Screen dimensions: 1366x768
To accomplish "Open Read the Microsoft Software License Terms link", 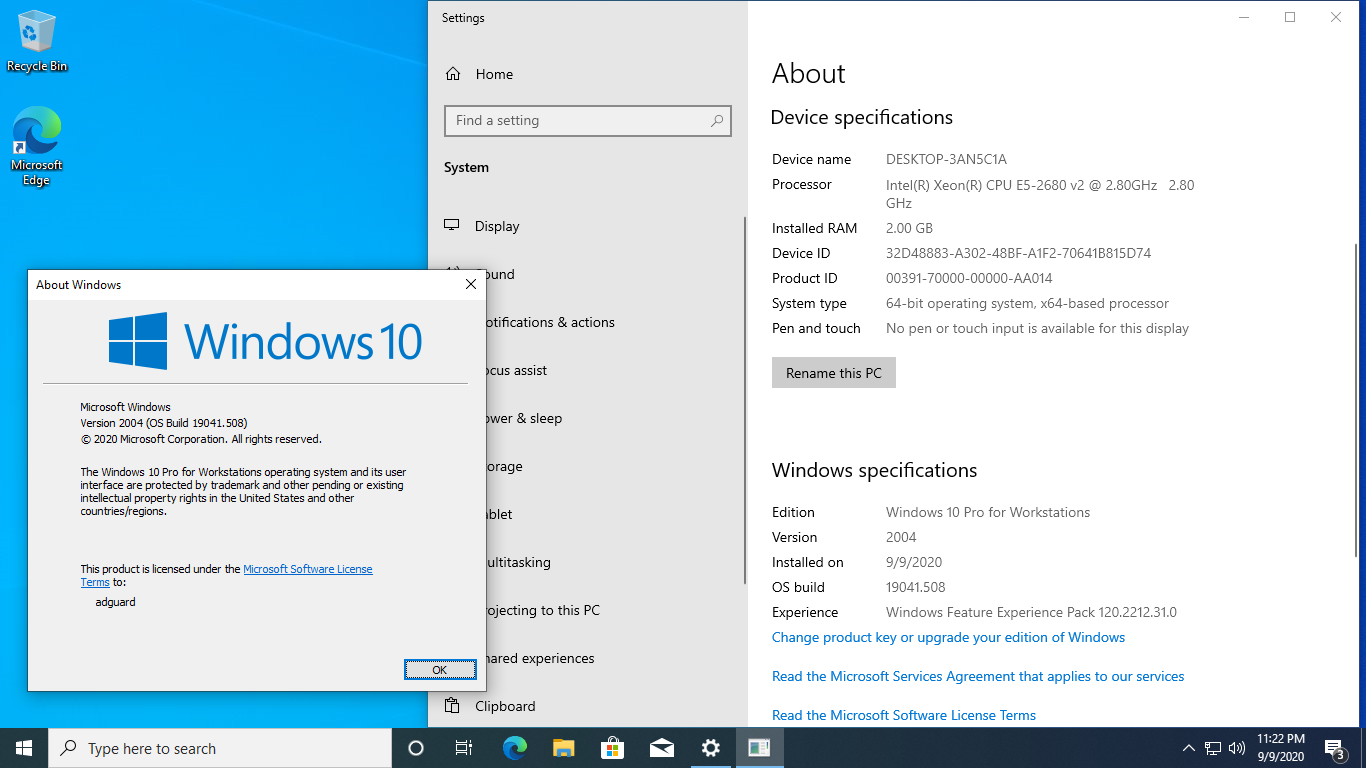I will point(904,715).
